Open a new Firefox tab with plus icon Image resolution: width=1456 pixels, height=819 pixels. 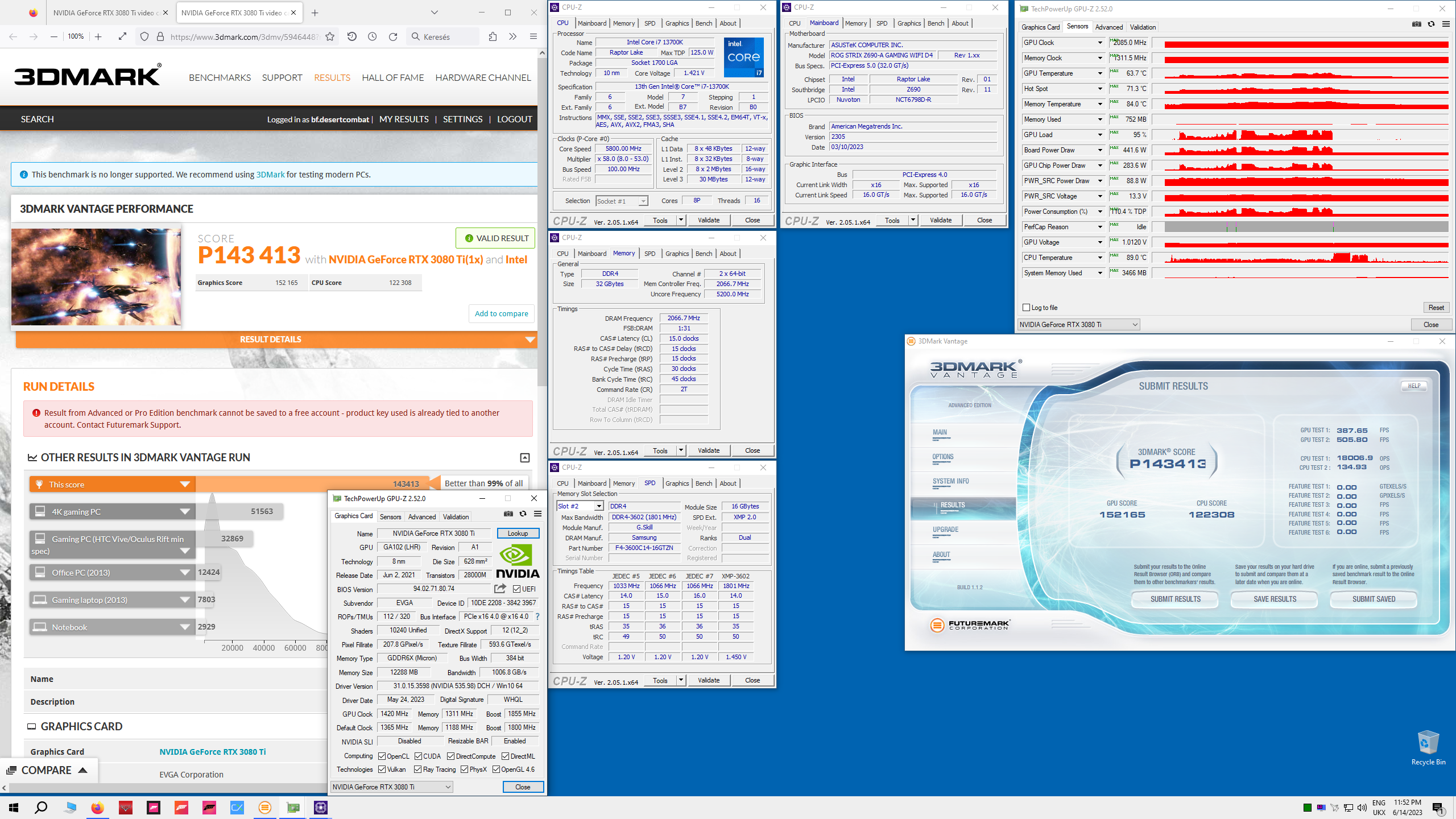pos(315,13)
